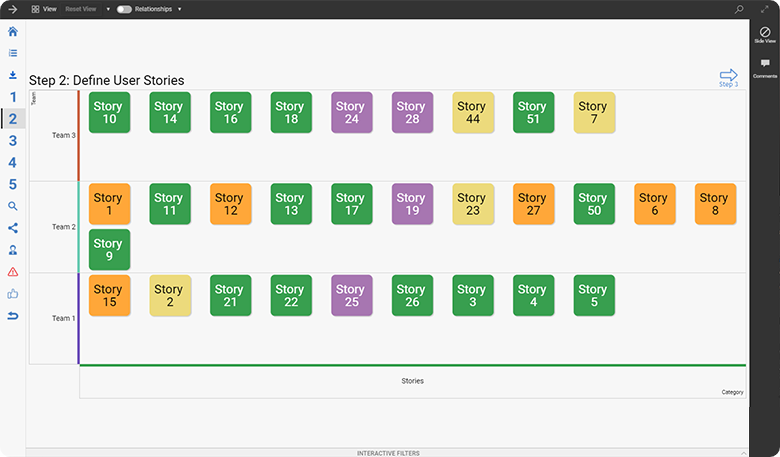Expand the Interactive Filters bar
Viewport: 780px width, 457px height.
[388, 453]
